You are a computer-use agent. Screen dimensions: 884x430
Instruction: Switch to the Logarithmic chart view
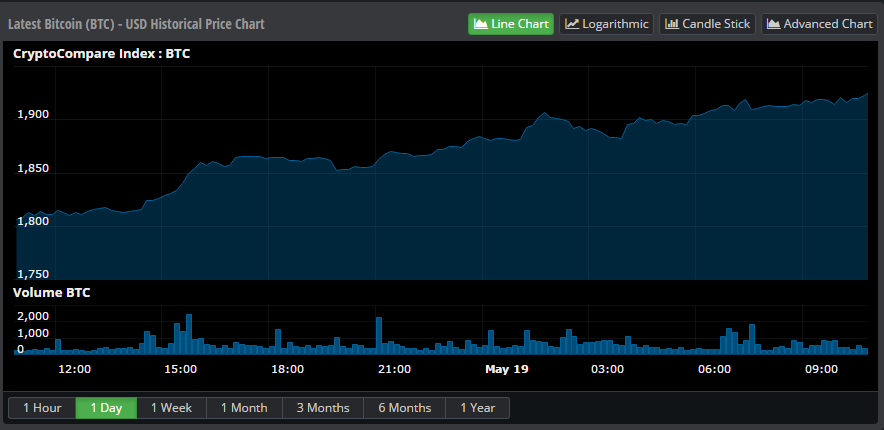[x=606, y=24]
